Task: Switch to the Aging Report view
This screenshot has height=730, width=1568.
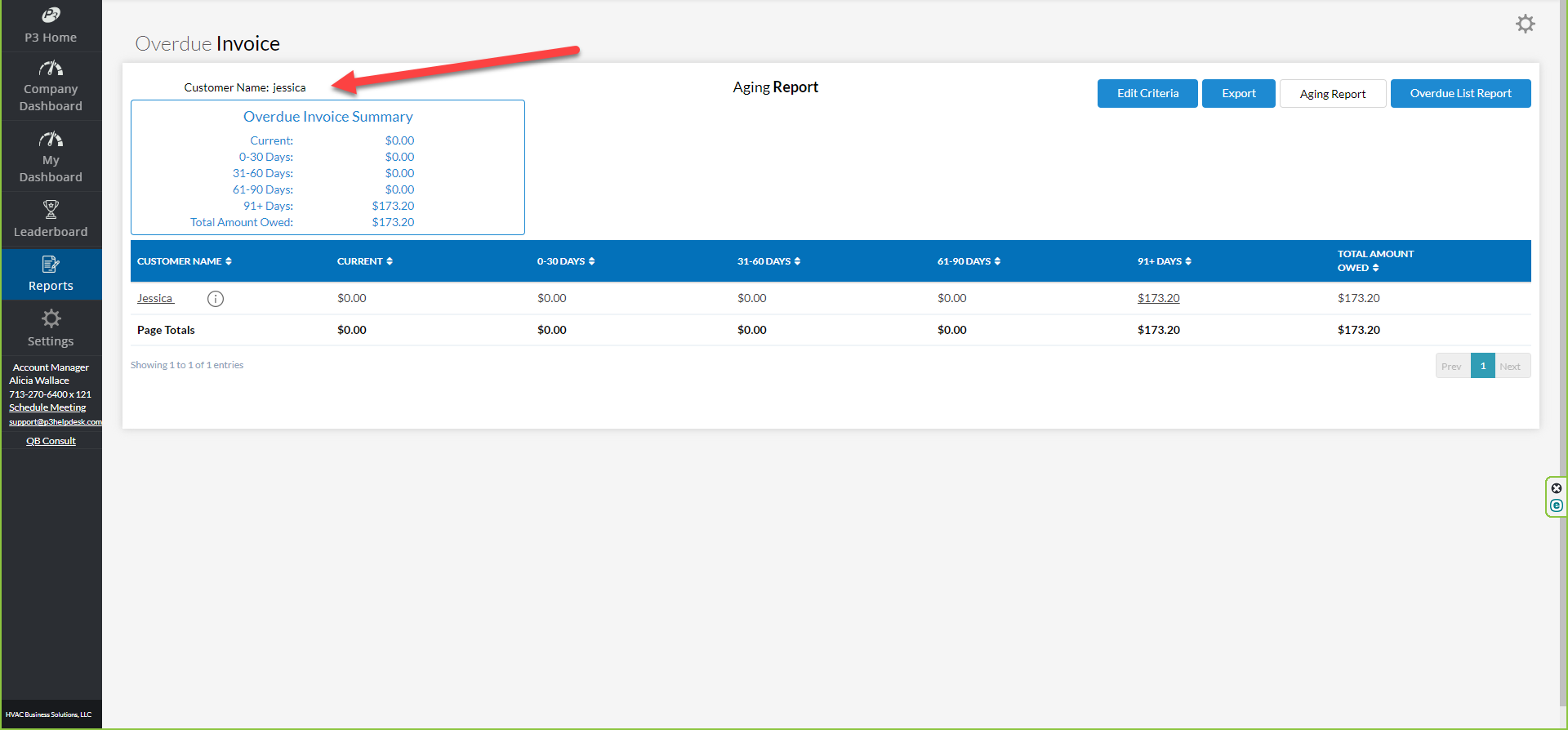Action: [x=1332, y=94]
